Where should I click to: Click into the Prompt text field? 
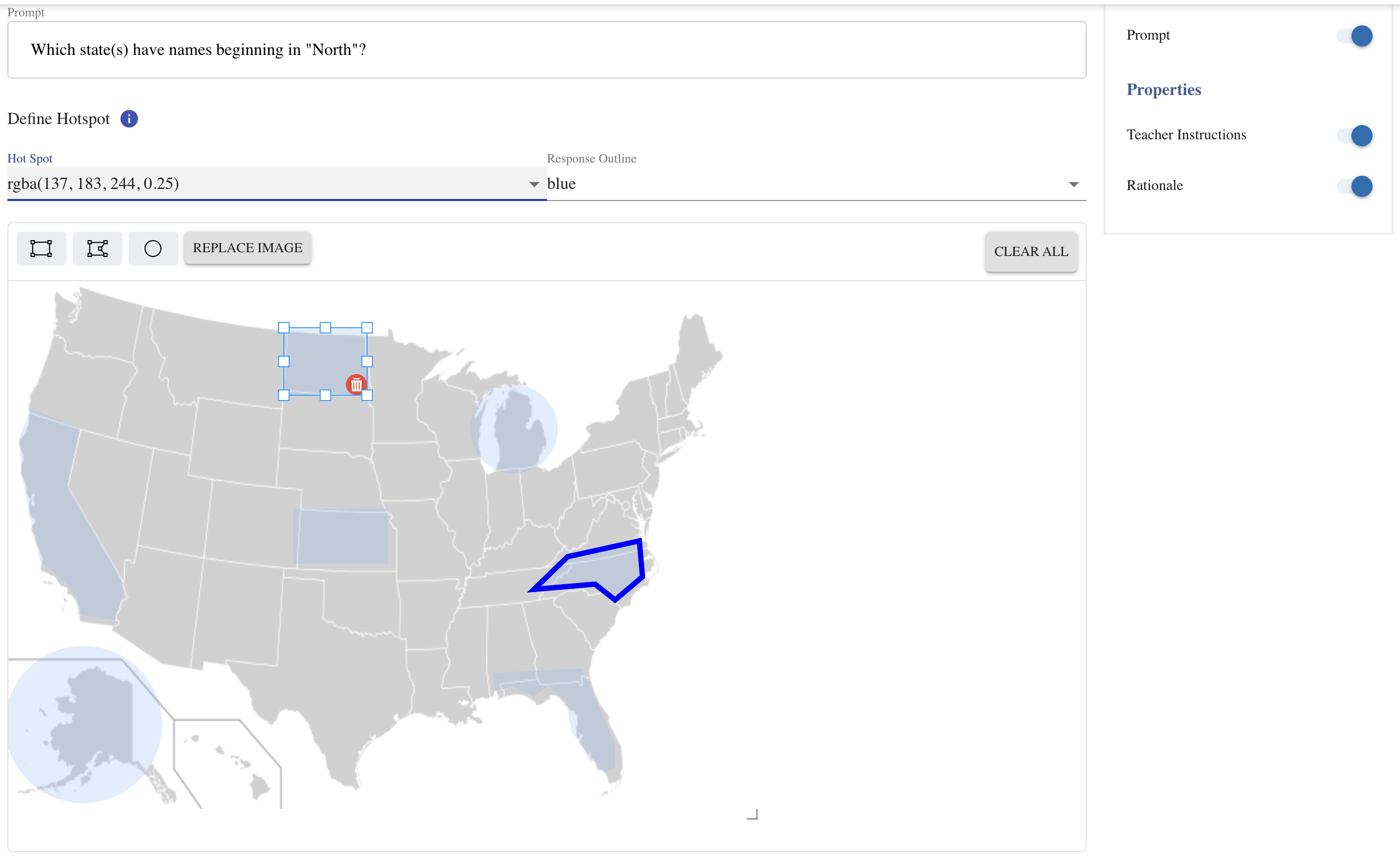545,50
